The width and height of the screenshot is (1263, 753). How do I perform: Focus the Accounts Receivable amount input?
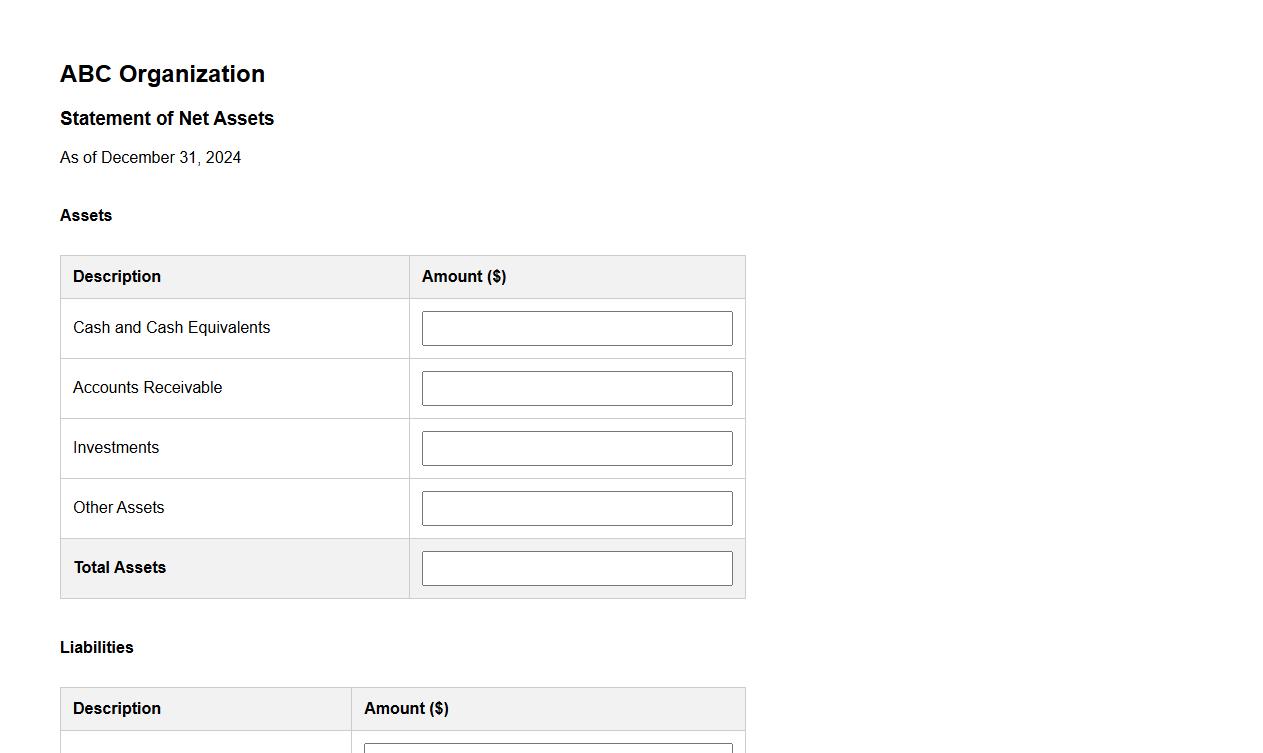coord(576,388)
